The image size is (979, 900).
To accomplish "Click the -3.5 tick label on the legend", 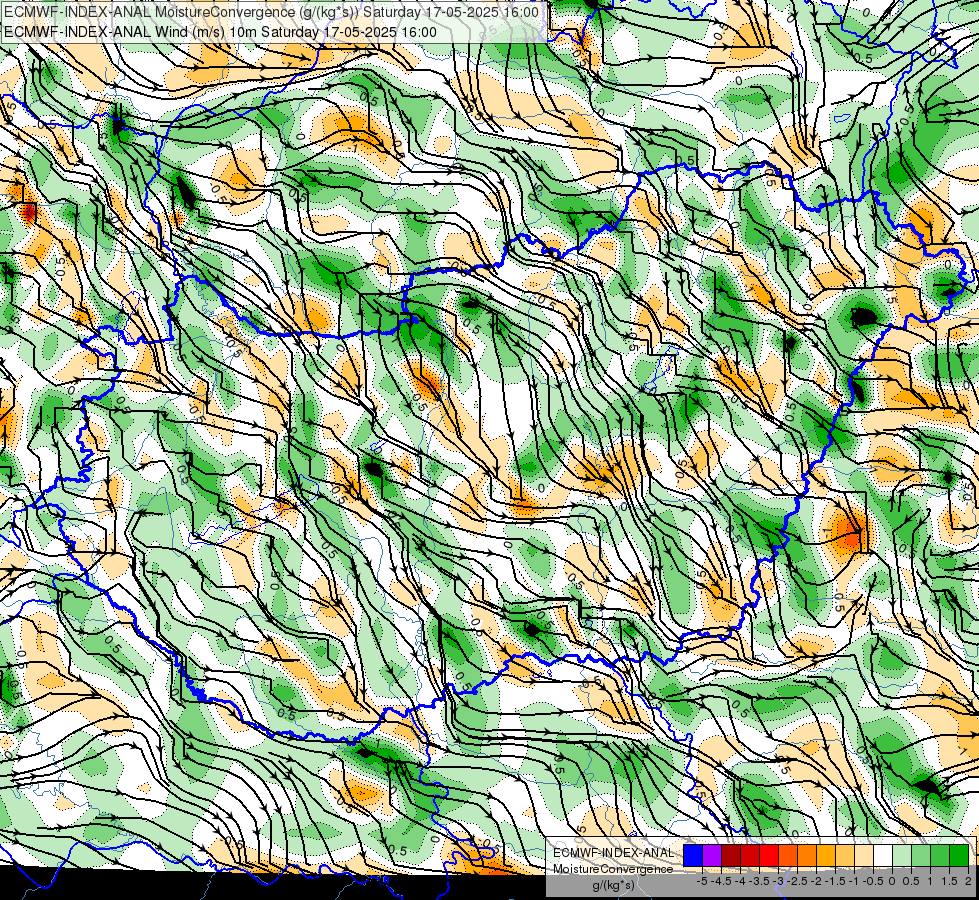I will point(759,881).
